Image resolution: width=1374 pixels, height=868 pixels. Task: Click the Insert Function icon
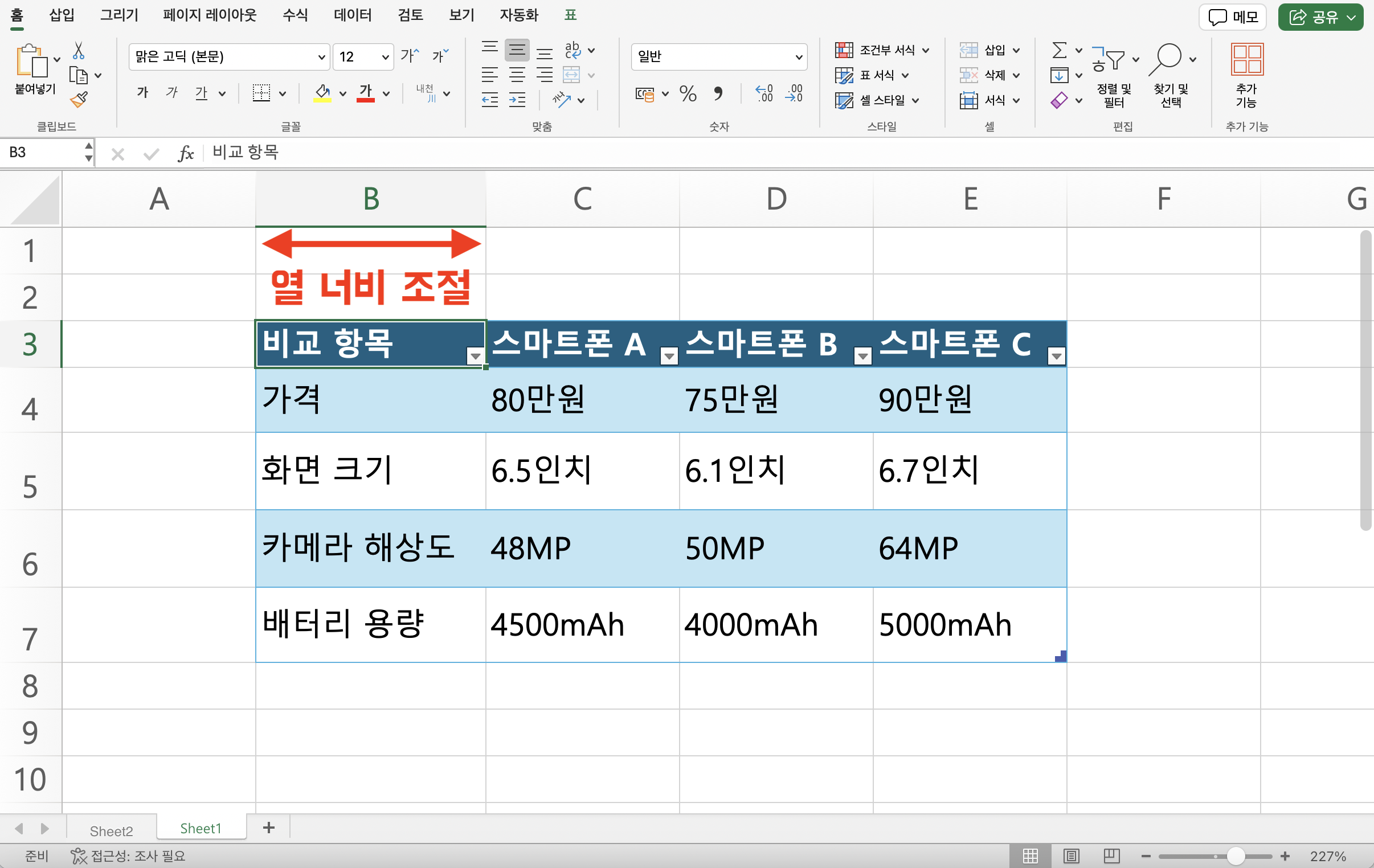[x=181, y=152]
